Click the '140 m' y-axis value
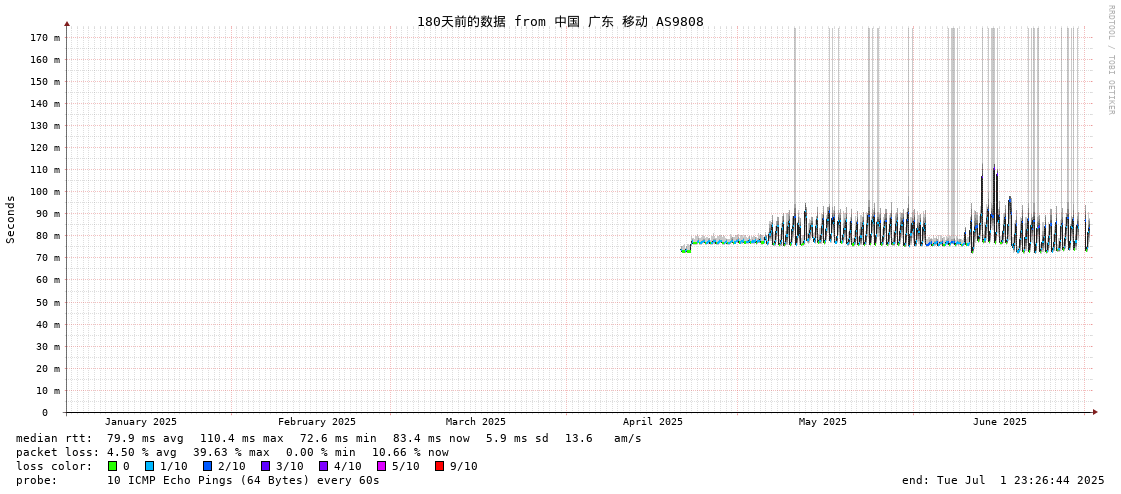The height and width of the screenshot is (494, 1121). tap(46, 104)
